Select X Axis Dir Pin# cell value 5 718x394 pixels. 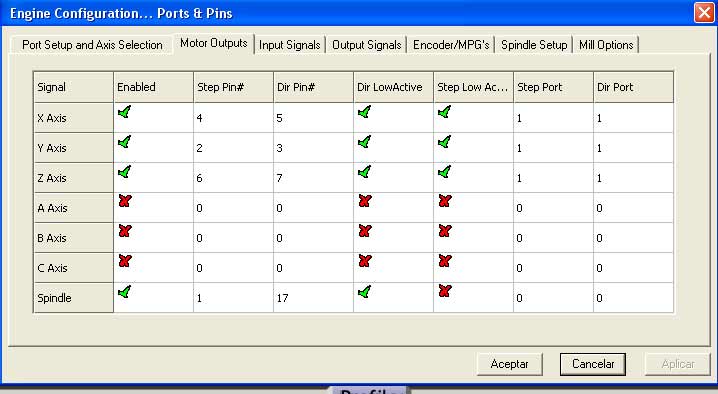(313, 118)
